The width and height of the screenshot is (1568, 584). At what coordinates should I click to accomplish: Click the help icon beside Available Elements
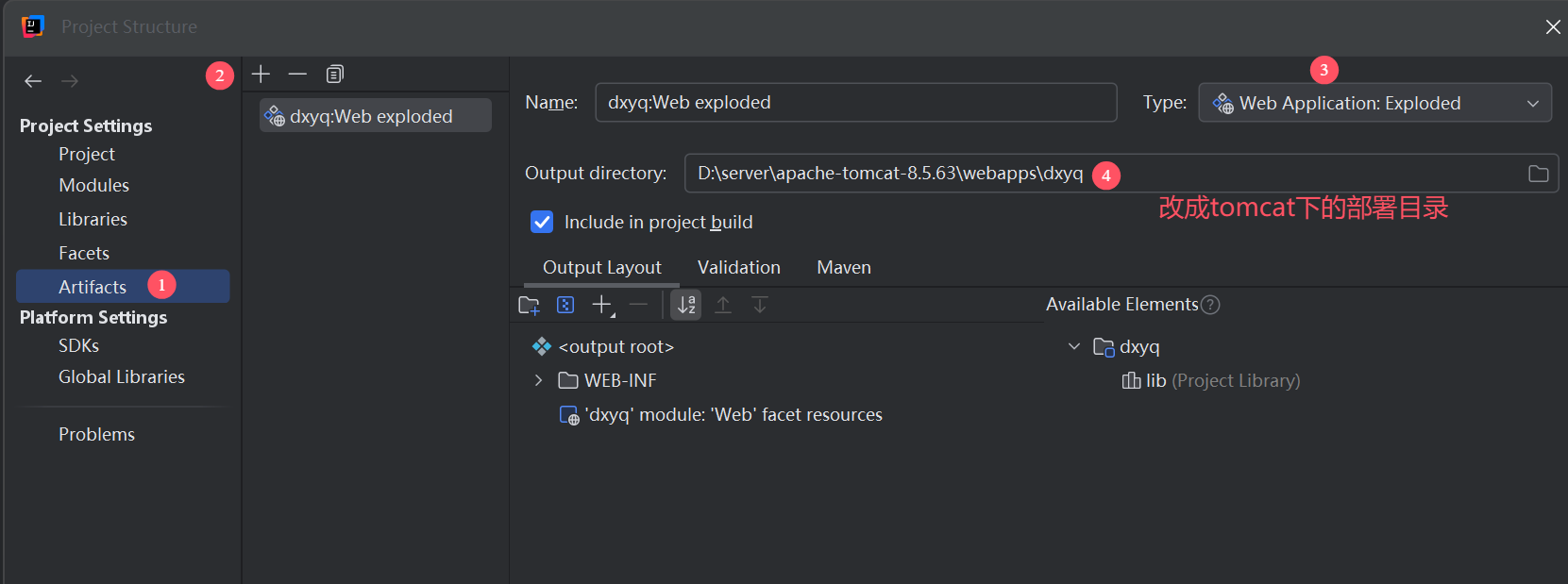pyautogui.click(x=1210, y=305)
